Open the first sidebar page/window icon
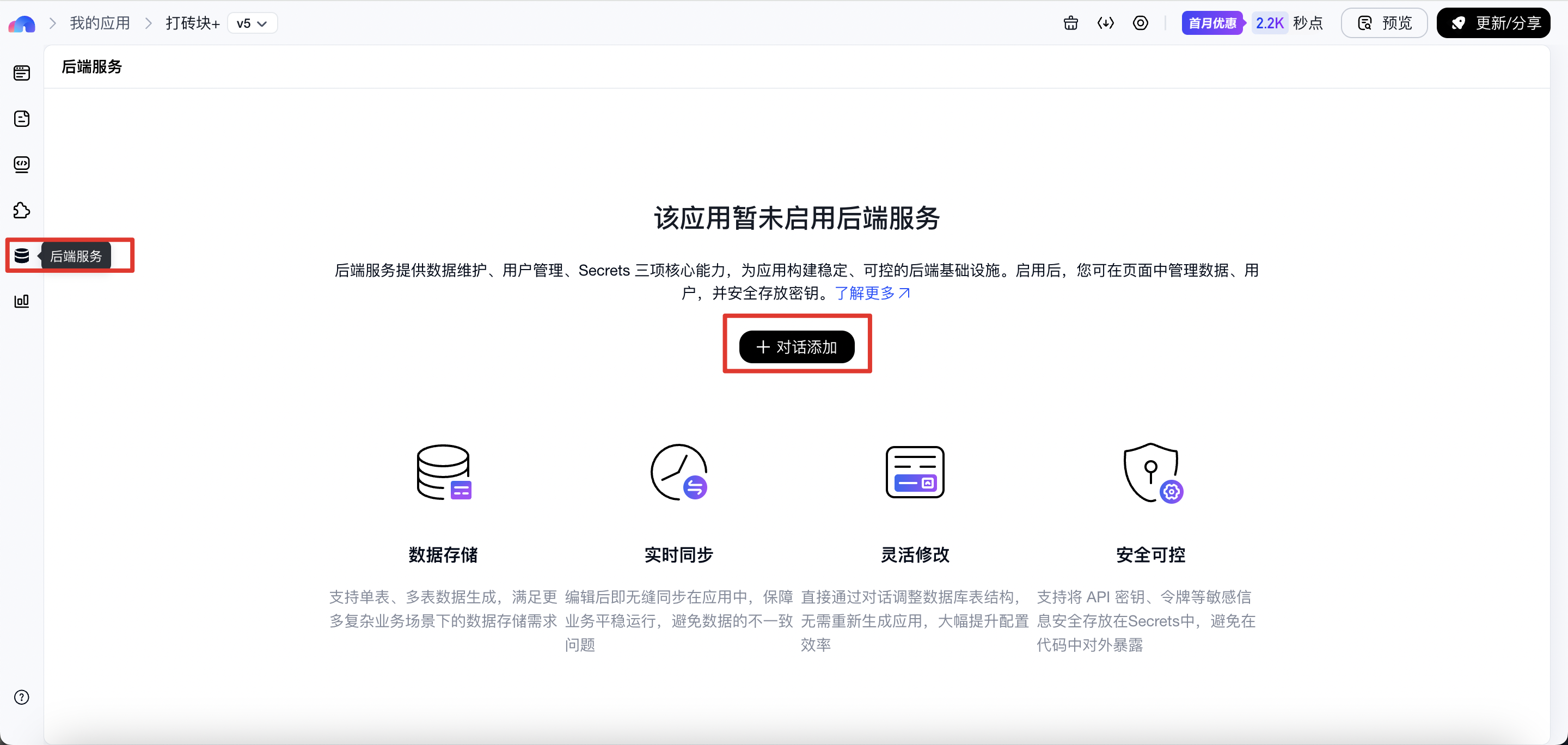 (x=22, y=73)
